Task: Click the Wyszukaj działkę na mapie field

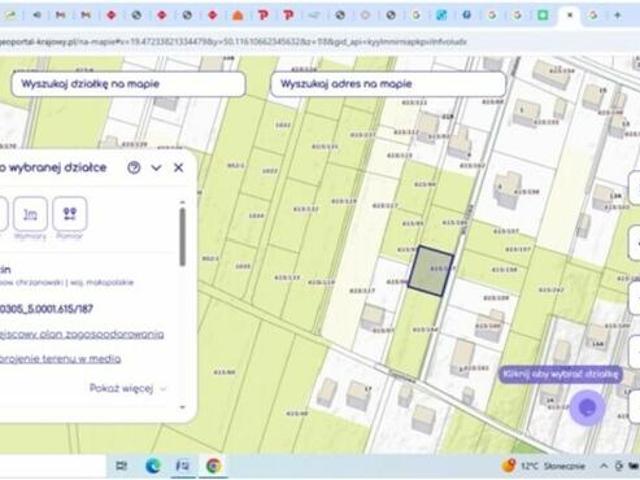Action: click(x=129, y=84)
